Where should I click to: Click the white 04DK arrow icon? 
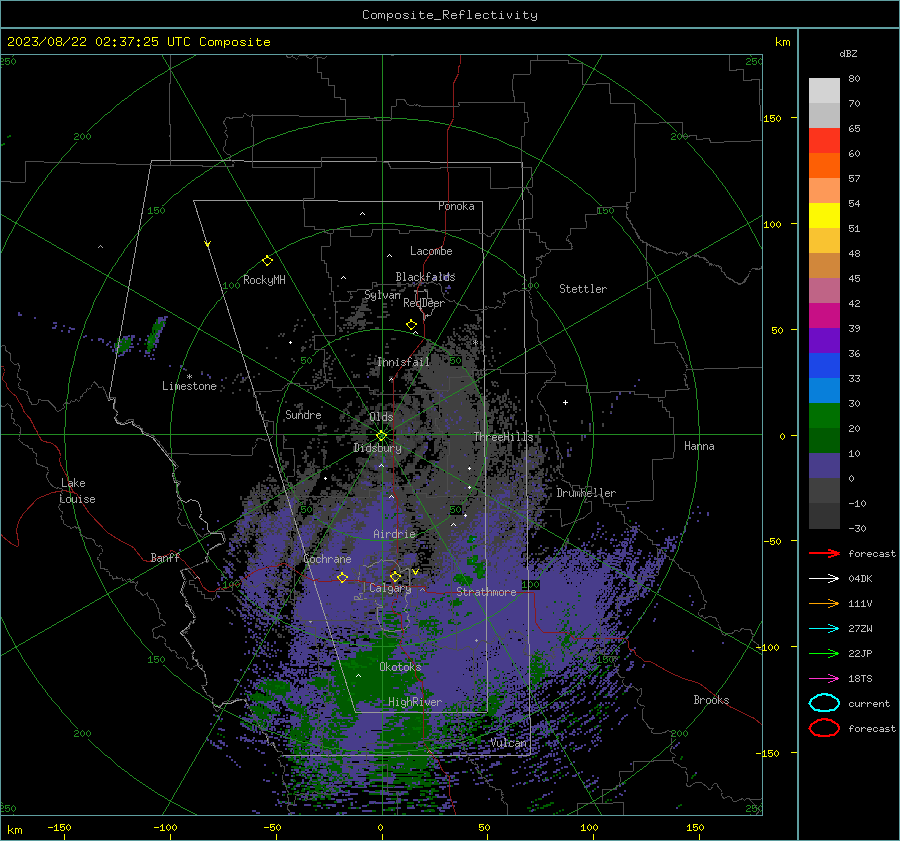point(824,578)
